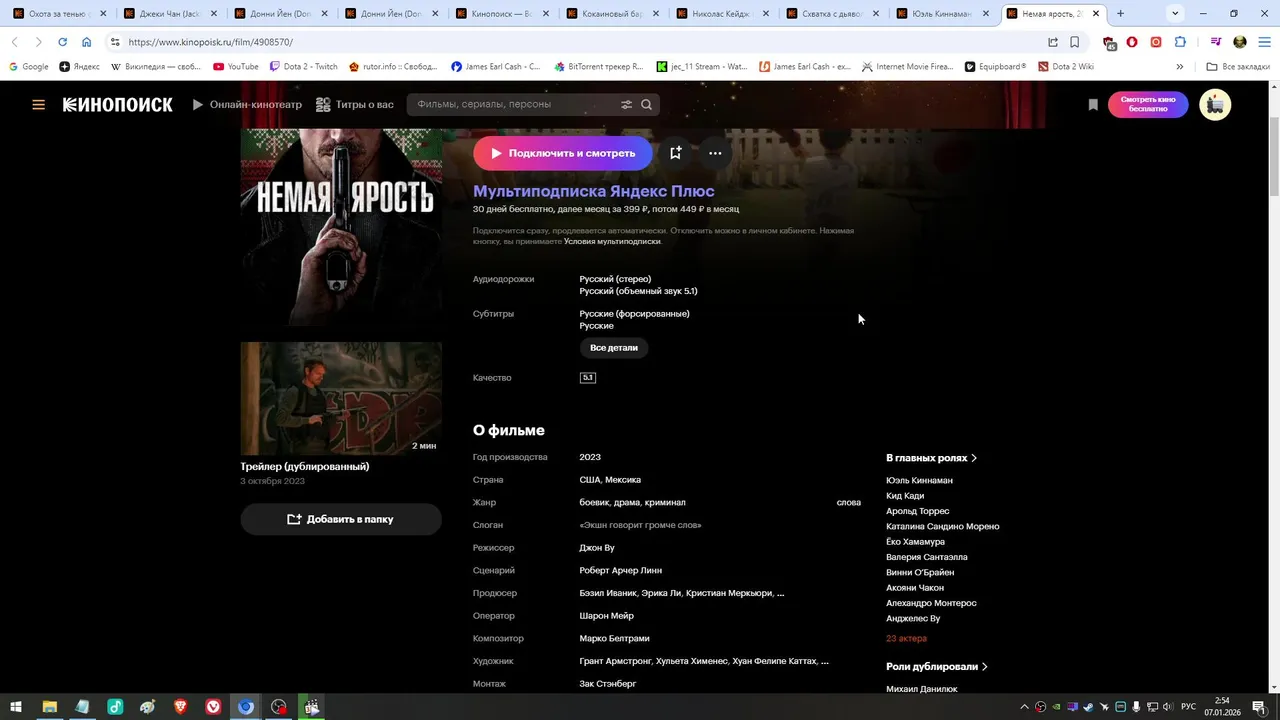Open composer 'Марко Белтрами' link

coord(615,638)
